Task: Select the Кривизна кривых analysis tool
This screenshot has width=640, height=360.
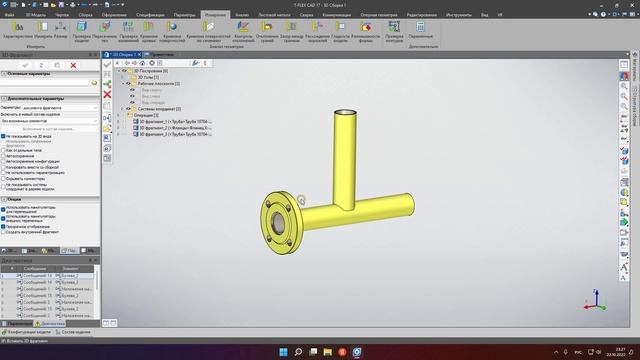Action: (148, 31)
